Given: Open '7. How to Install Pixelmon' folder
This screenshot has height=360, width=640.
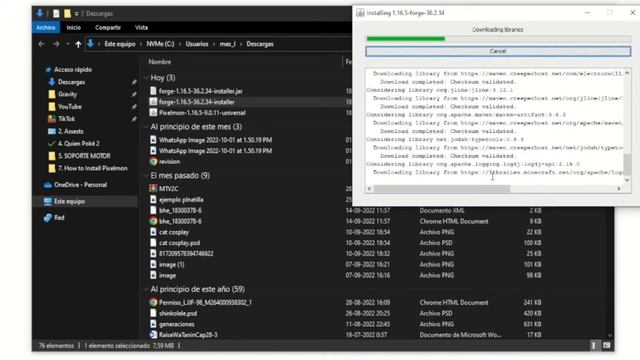Looking at the screenshot, I should click(92, 168).
